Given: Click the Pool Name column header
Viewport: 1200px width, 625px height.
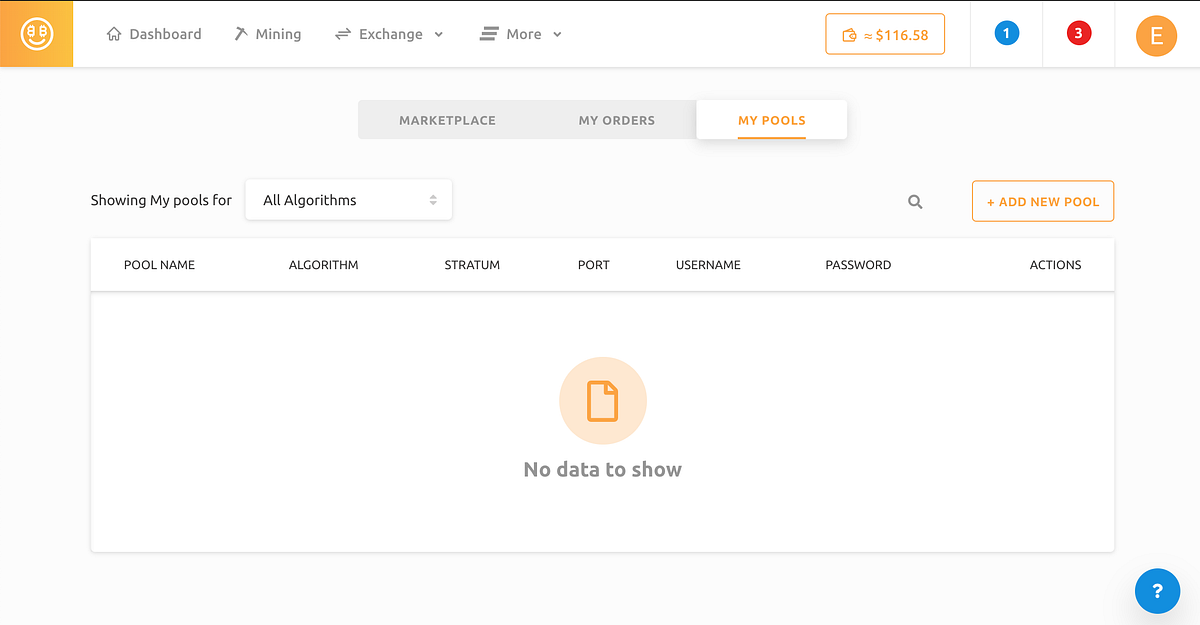Looking at the screenshot, I should [159, 264].
